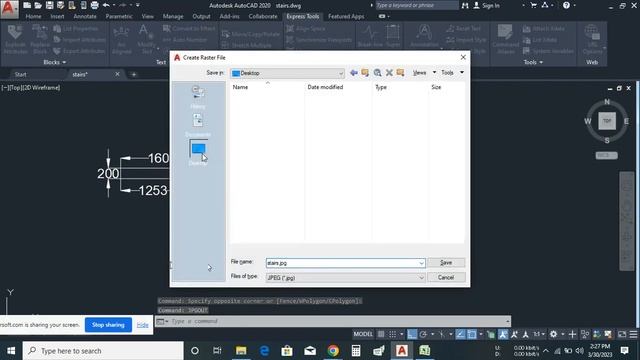This screenshot has width=640, height=360.
Task: Open History place in dialog sidebar
Action: coord(198,97)
